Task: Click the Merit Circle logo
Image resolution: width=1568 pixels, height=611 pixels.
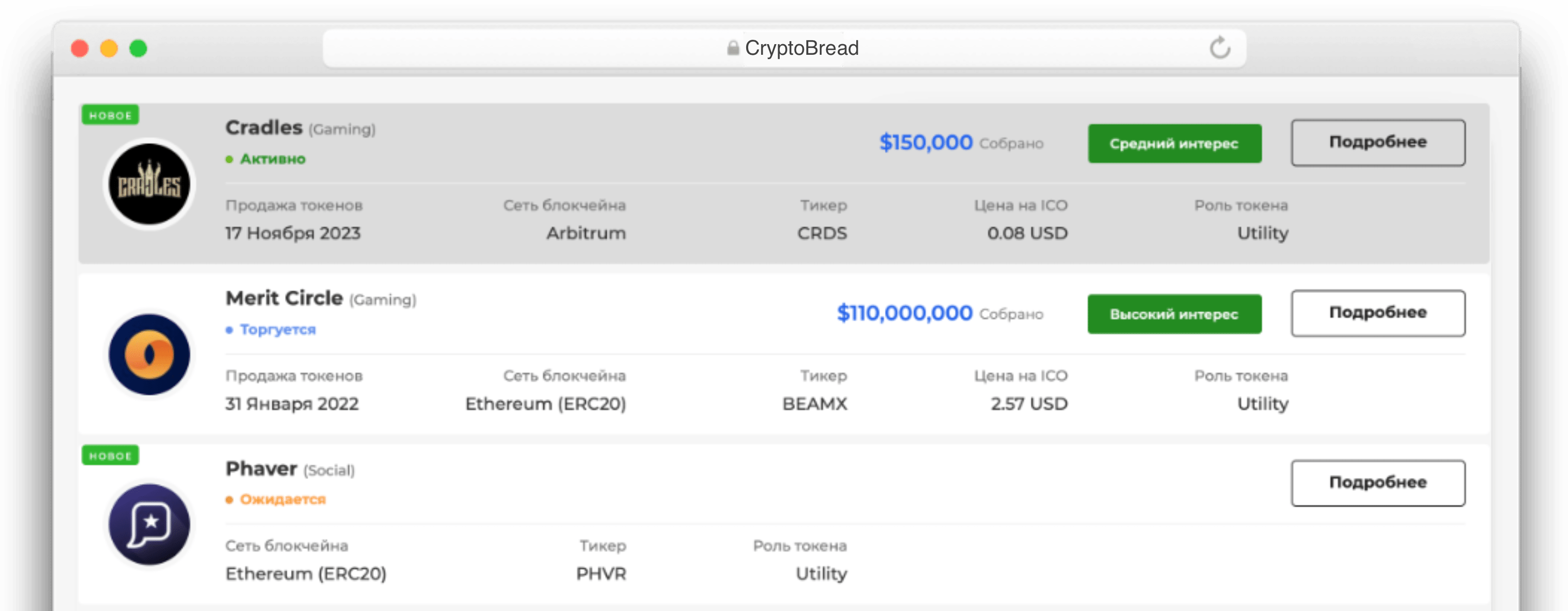Action: [149, 354]
